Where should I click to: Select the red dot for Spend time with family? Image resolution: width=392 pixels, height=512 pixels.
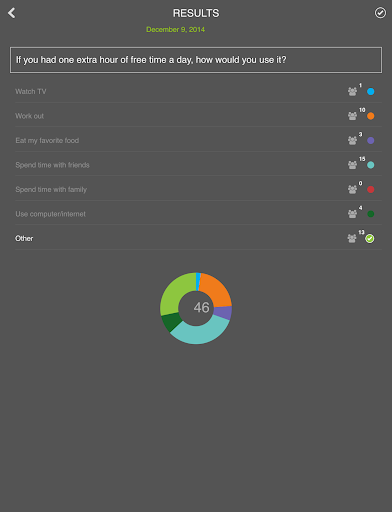[371, 189]
